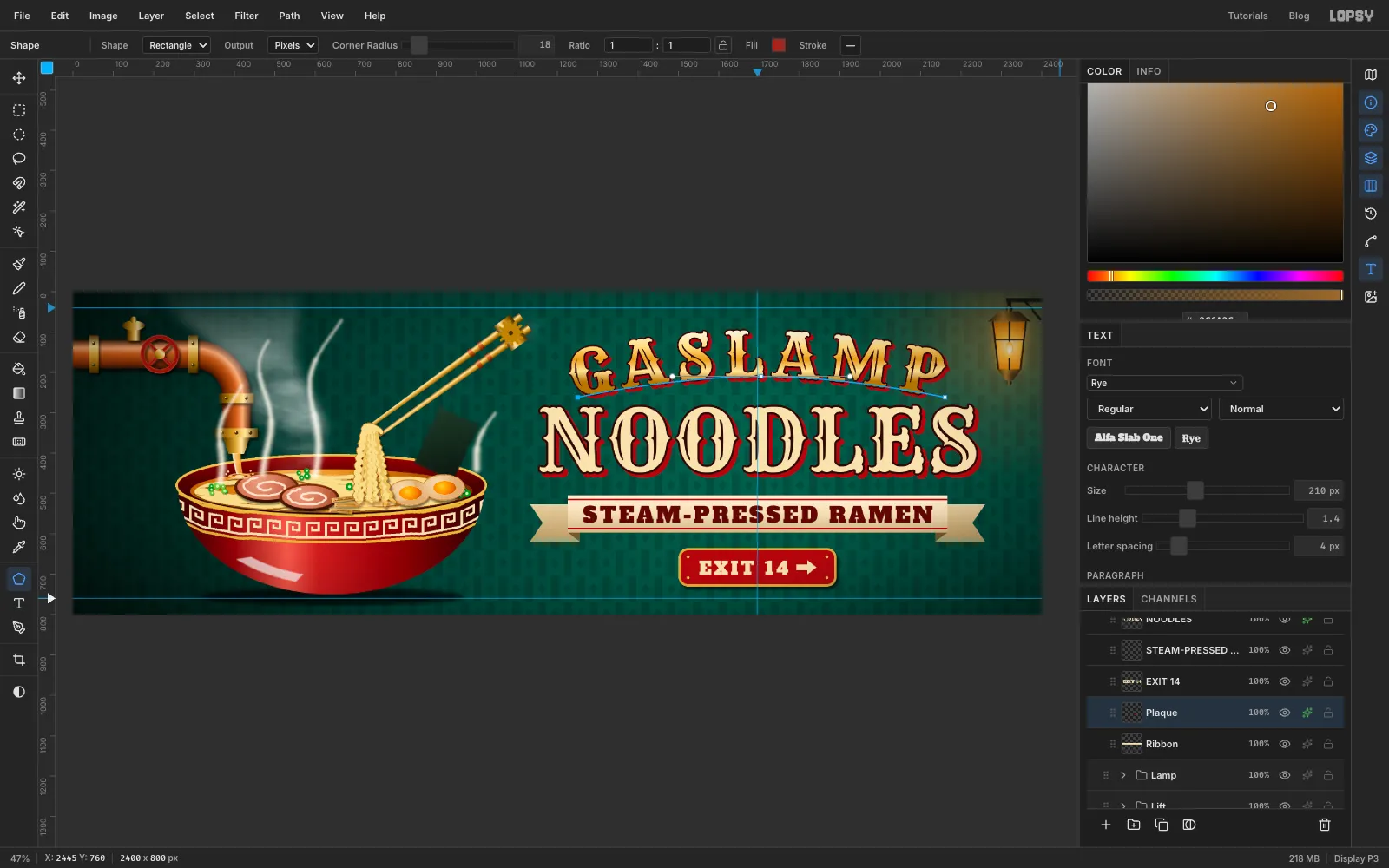1389x868 pixels.
Task: Open the Blog link
Action: click(x=1299, y=16)
